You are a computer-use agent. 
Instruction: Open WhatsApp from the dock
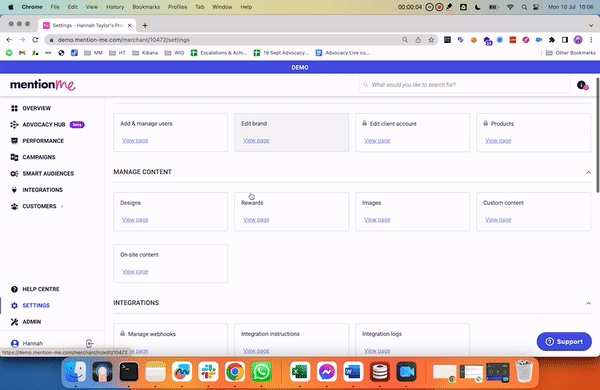(261, 372)
